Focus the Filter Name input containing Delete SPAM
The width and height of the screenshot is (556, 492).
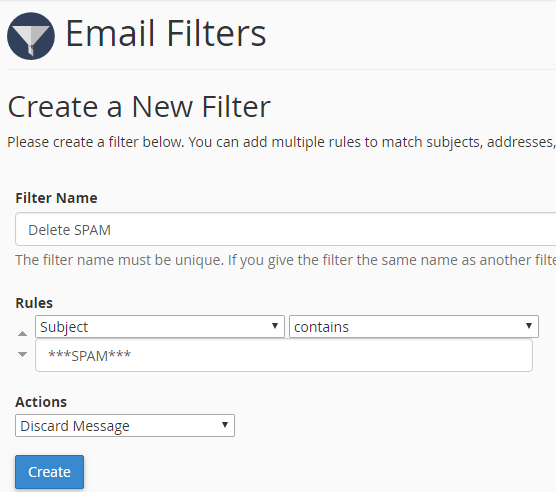click(285, 229)
